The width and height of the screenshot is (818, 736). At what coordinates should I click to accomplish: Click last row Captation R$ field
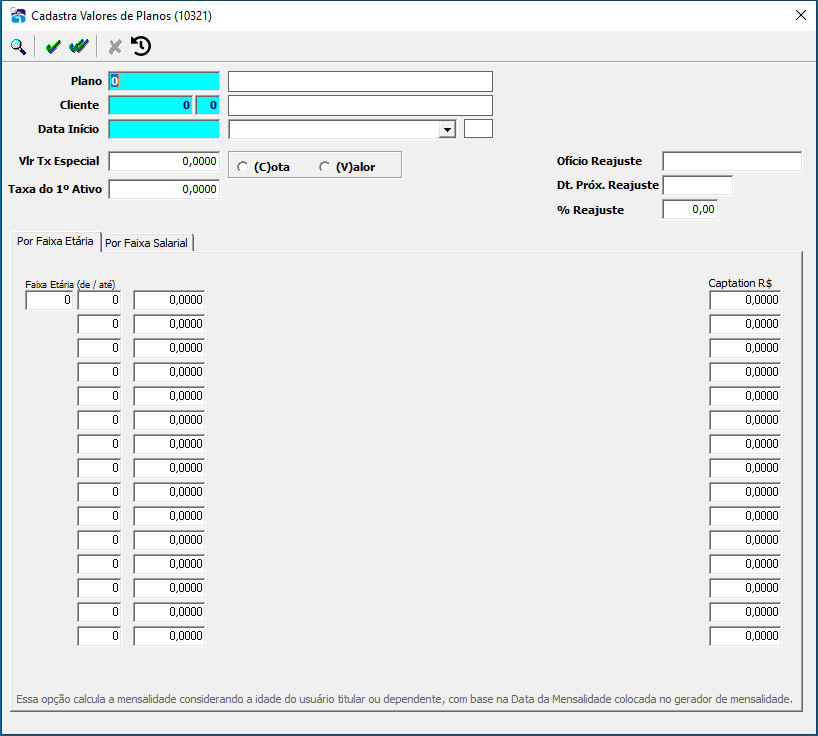click(745, 636)
